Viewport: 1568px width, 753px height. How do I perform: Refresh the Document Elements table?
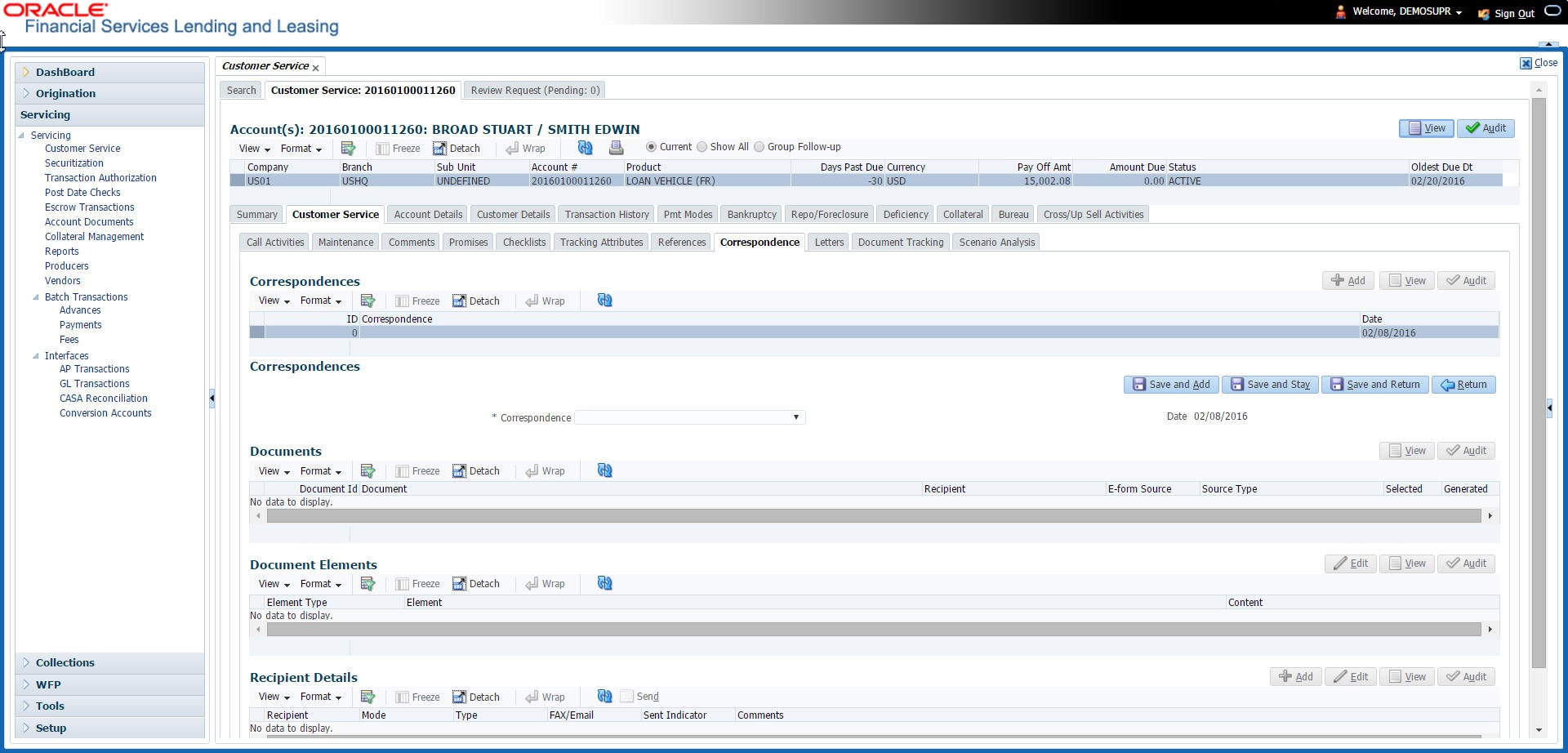tap(605, 583)
